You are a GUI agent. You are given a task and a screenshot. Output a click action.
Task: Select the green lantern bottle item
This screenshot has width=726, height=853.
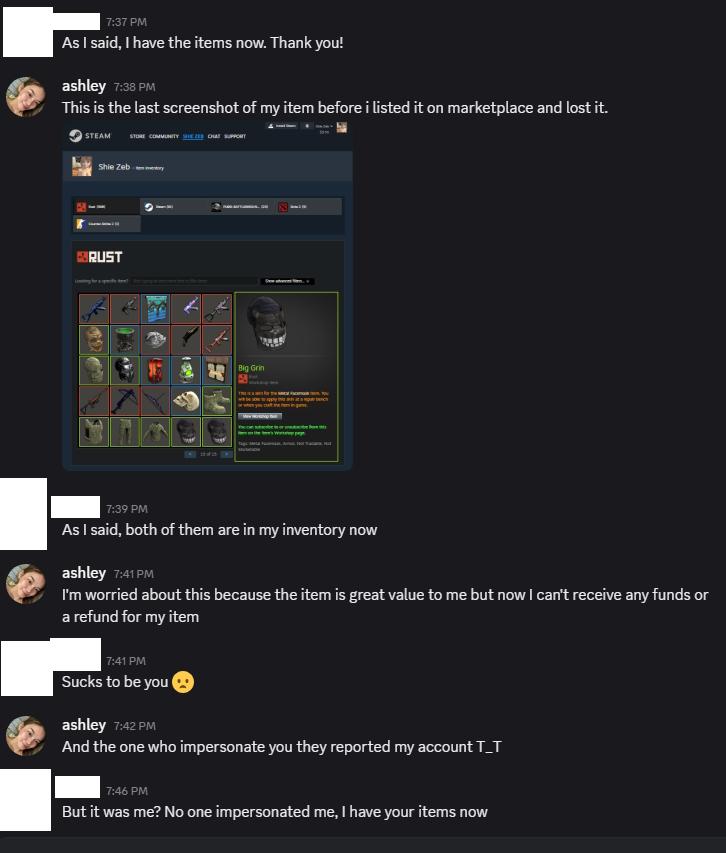coord(186,370)
